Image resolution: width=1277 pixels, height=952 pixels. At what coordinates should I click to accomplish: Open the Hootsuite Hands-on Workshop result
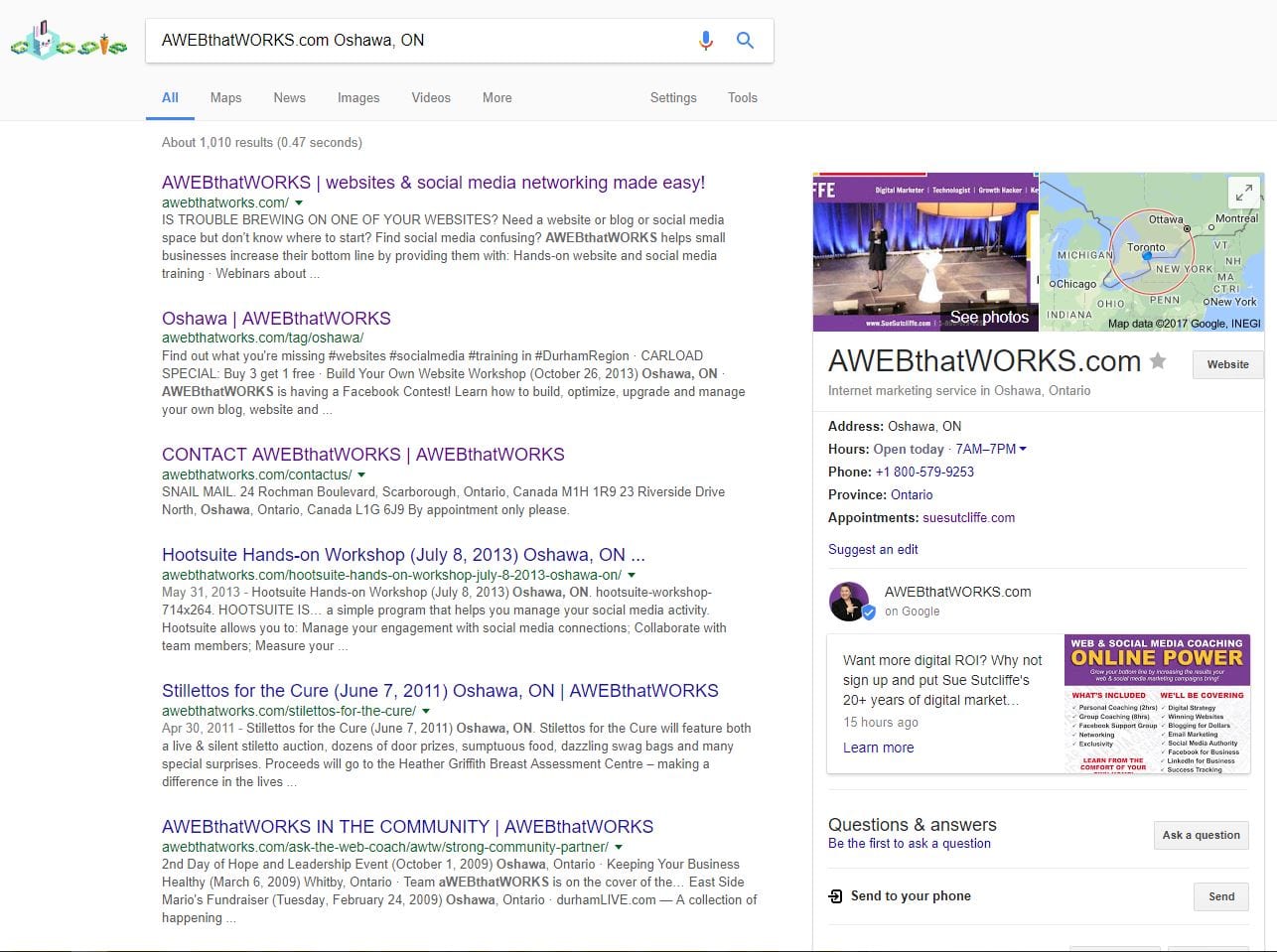point(403,555)
